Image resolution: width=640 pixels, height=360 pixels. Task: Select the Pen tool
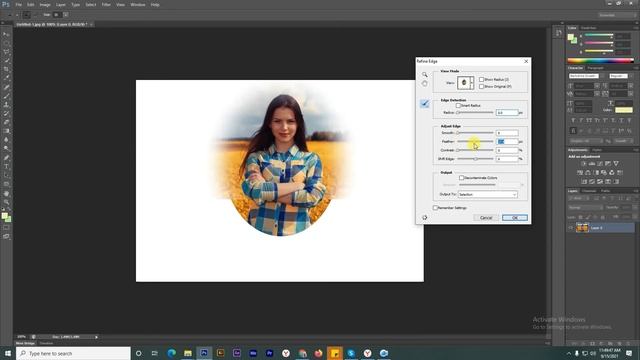click(x=7, y=158)
